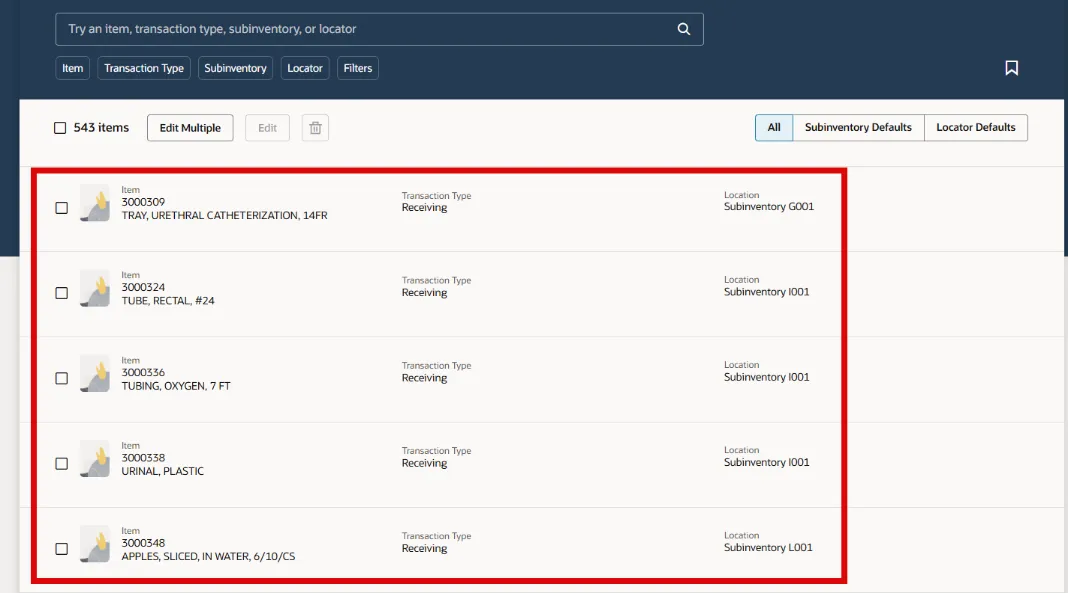Open the Subinventory filter chip

[235, 68]
